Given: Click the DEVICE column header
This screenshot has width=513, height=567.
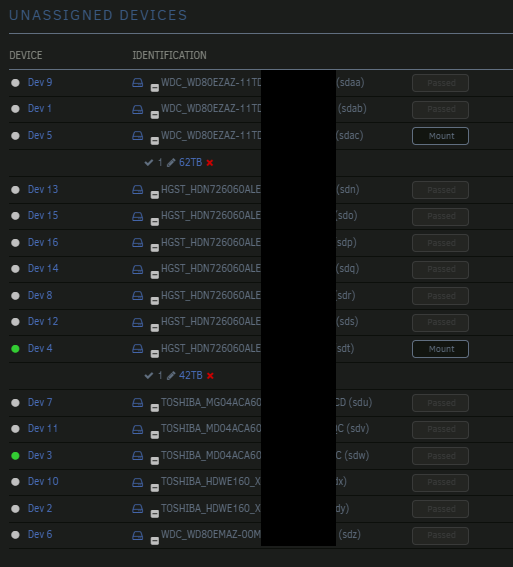Looking at the screenshot, I should pyautogui.click(x=26, y=55).
